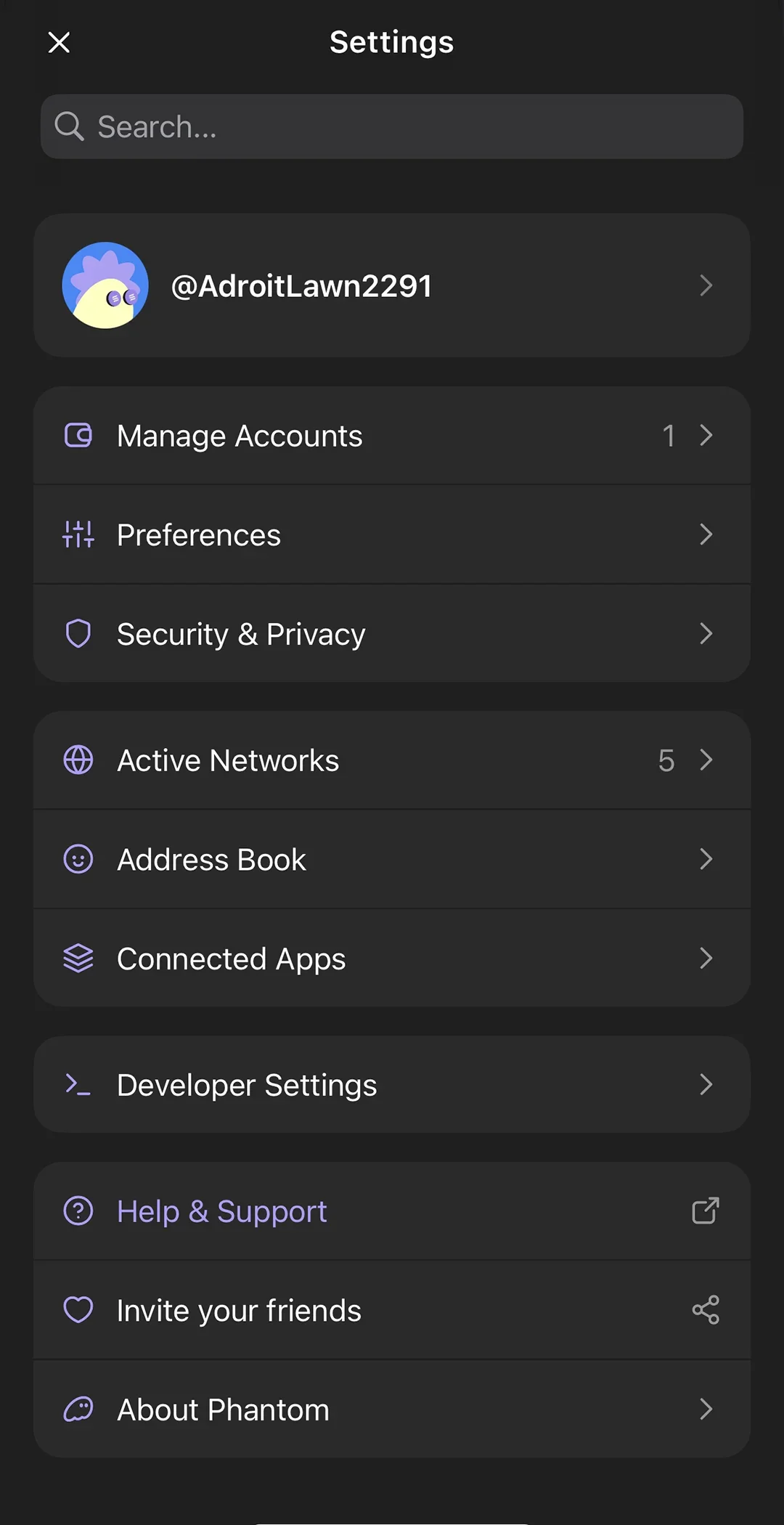
Task: Tap the Active Networks globe icon
Action: coord(78,760)
